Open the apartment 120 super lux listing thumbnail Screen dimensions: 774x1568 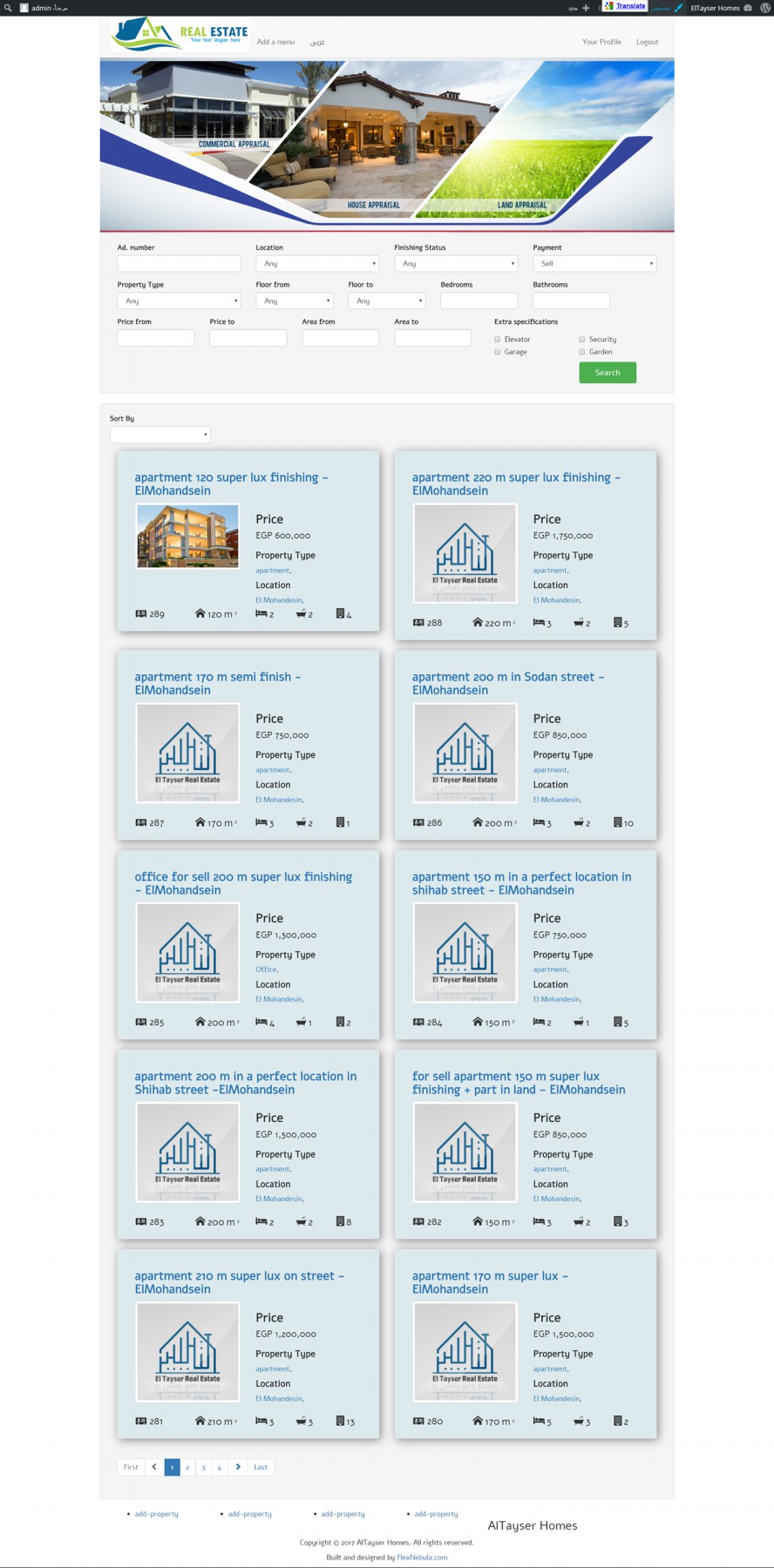(x=187, y=537)
